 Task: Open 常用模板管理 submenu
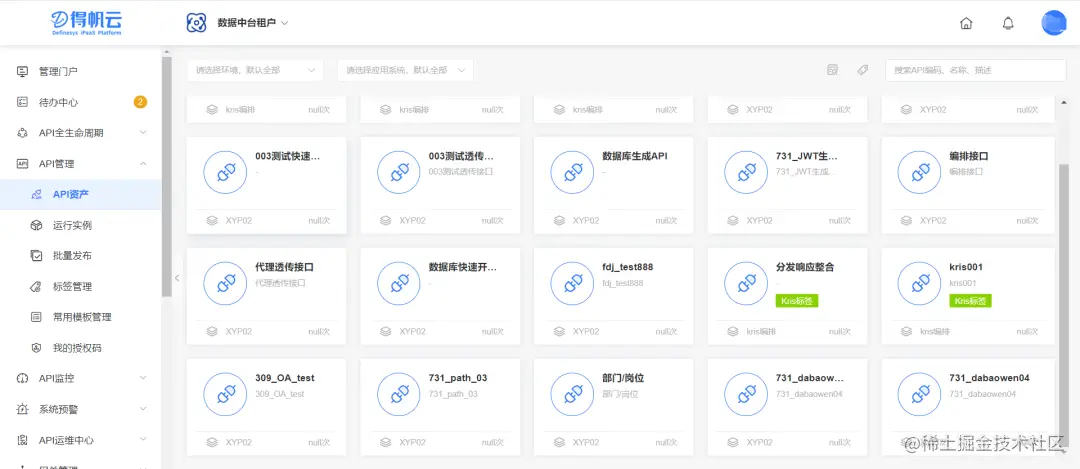pos(81,317)
